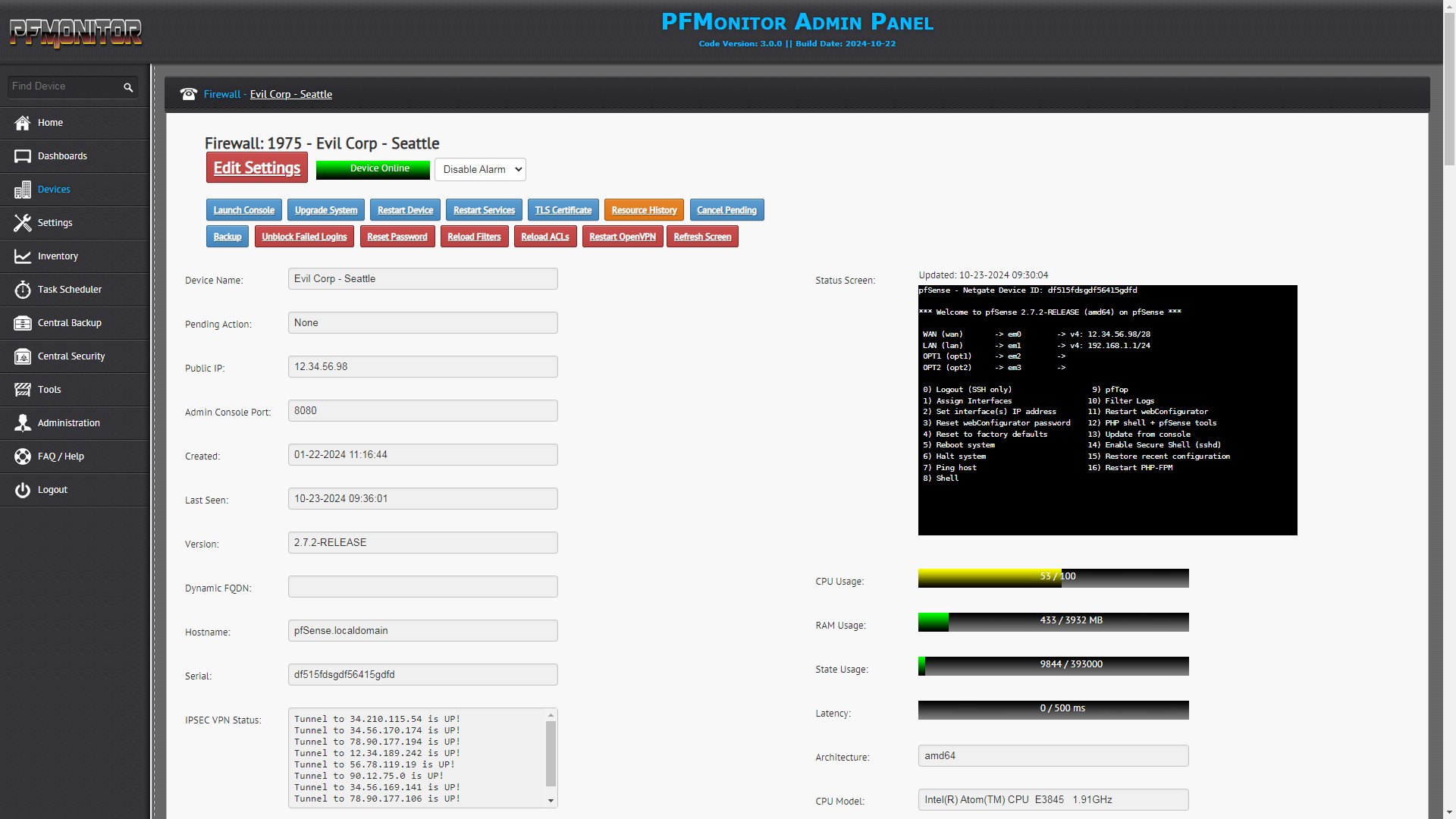Click the Administration person icon
The image size is (1456, 819).
pos(23,423)
